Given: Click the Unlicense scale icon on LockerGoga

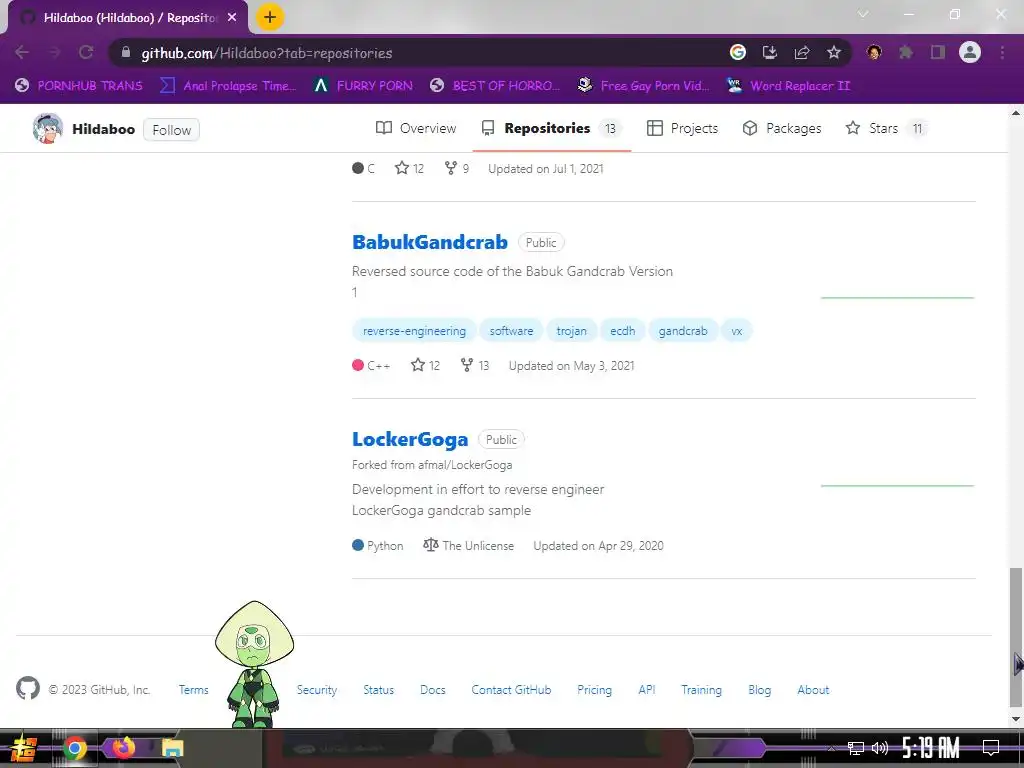Looking at the screenshot, I should tap(430, 545).
